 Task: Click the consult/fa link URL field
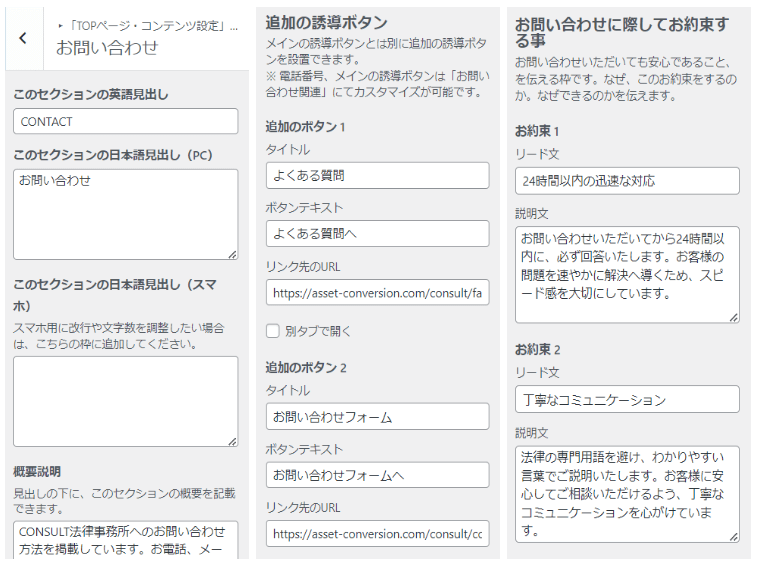pyautogui.click(x=378, y=293)
